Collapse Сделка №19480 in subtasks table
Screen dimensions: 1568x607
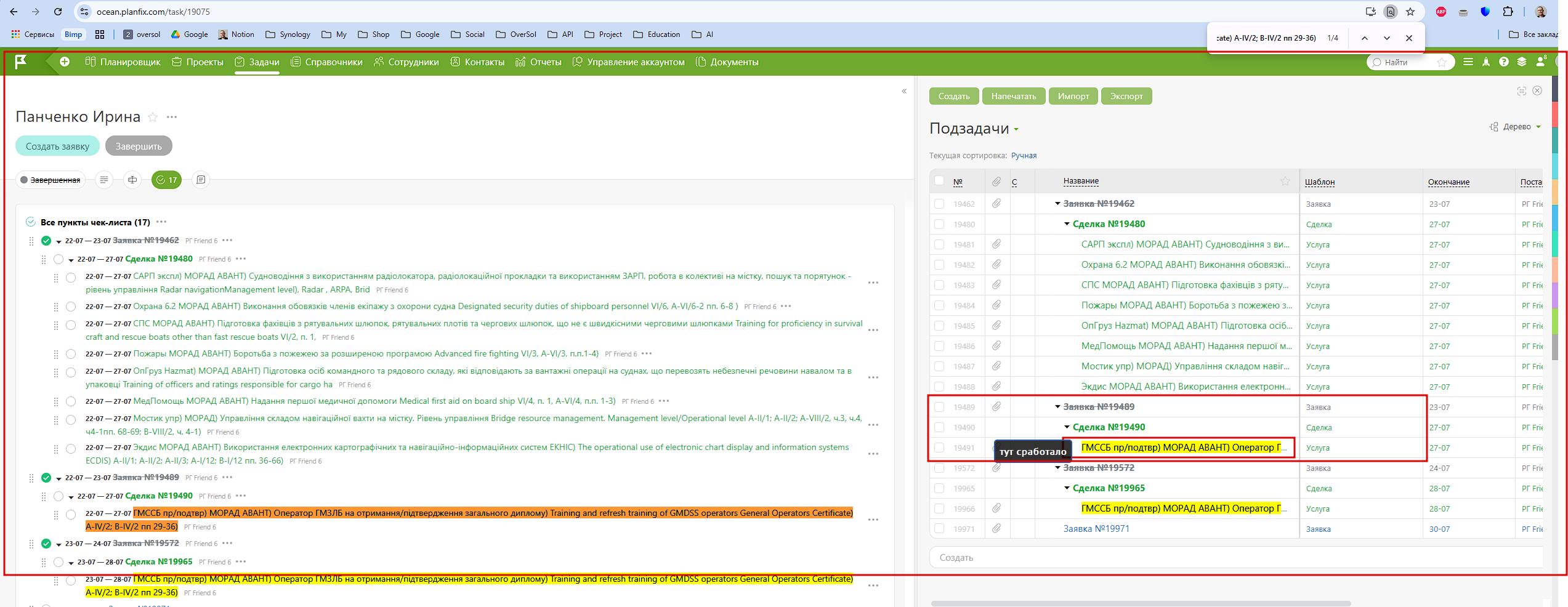coord(1067,224)
